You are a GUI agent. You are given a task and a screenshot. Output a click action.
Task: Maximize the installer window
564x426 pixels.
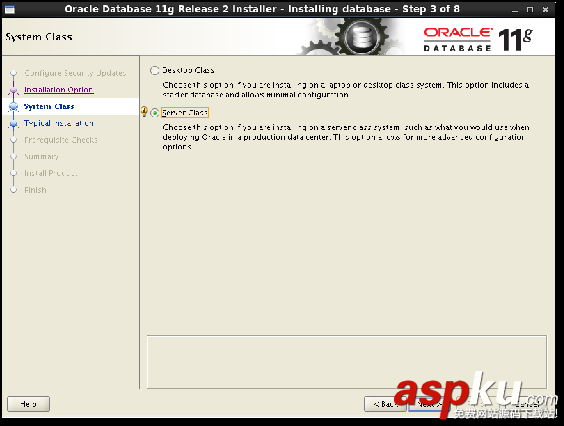point(530,10)
